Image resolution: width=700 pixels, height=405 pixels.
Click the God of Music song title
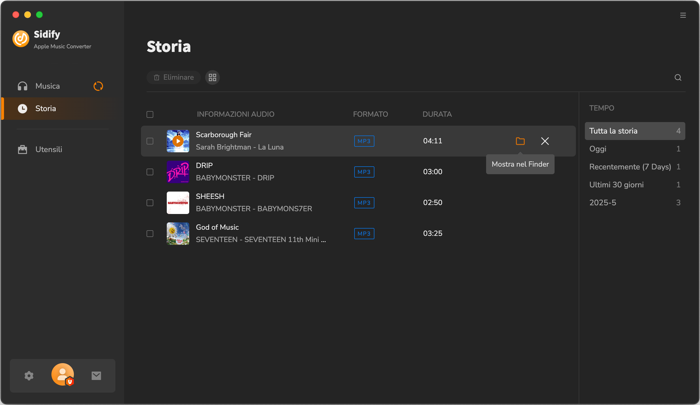[x=217, y=227]
